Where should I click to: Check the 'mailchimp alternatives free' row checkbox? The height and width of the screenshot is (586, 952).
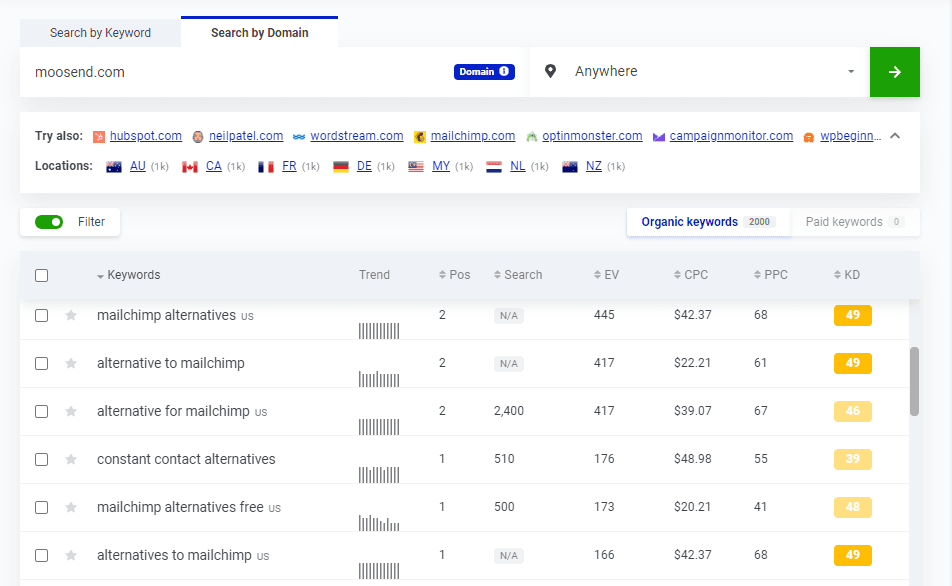click(x=41, y=507)
